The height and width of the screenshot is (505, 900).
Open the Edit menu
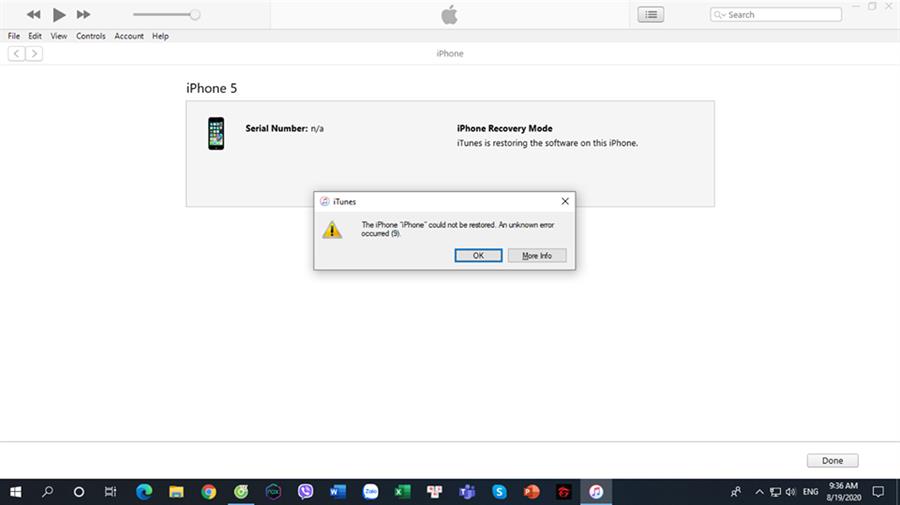35,36
